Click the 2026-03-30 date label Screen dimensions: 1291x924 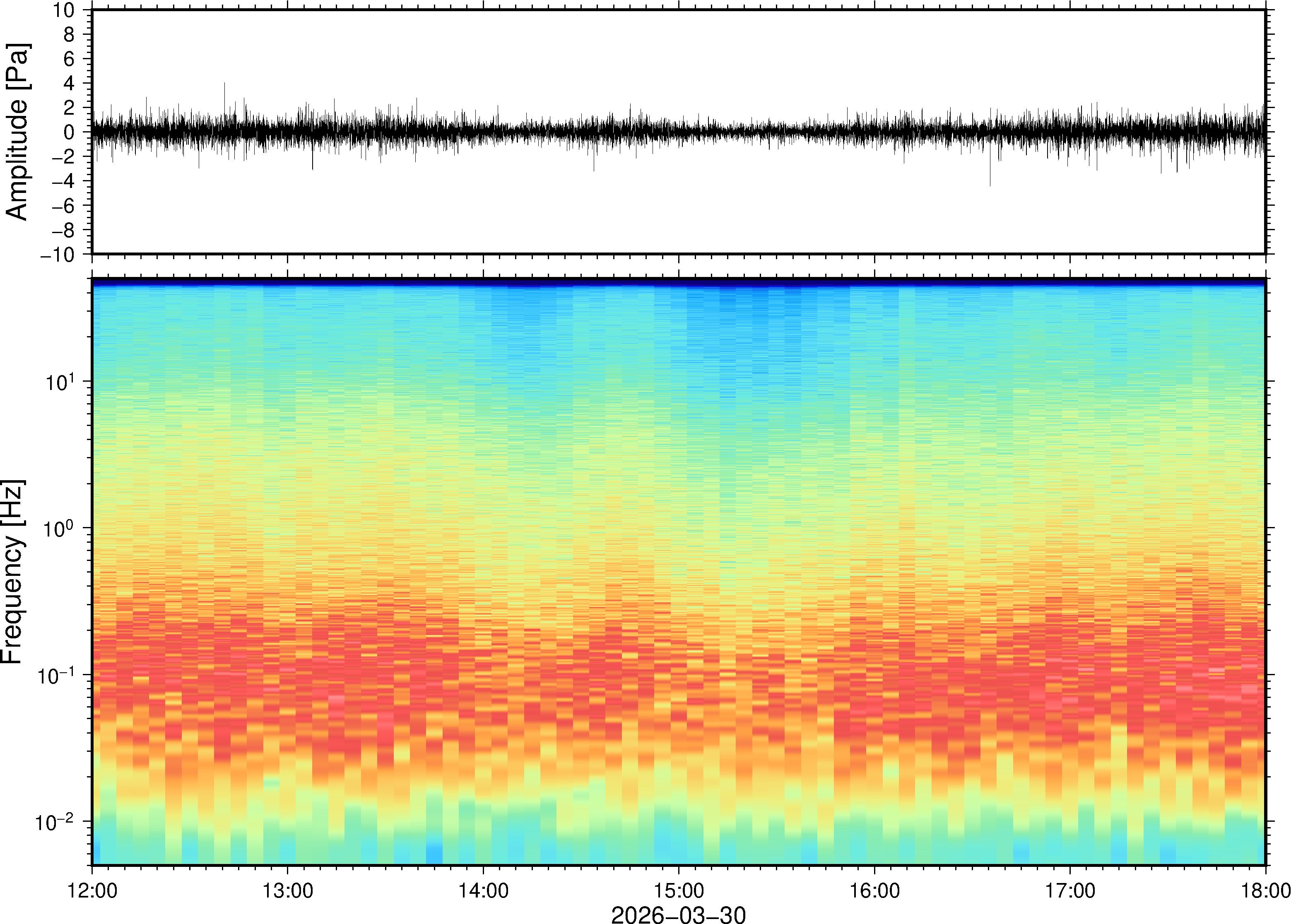[678, 914]
